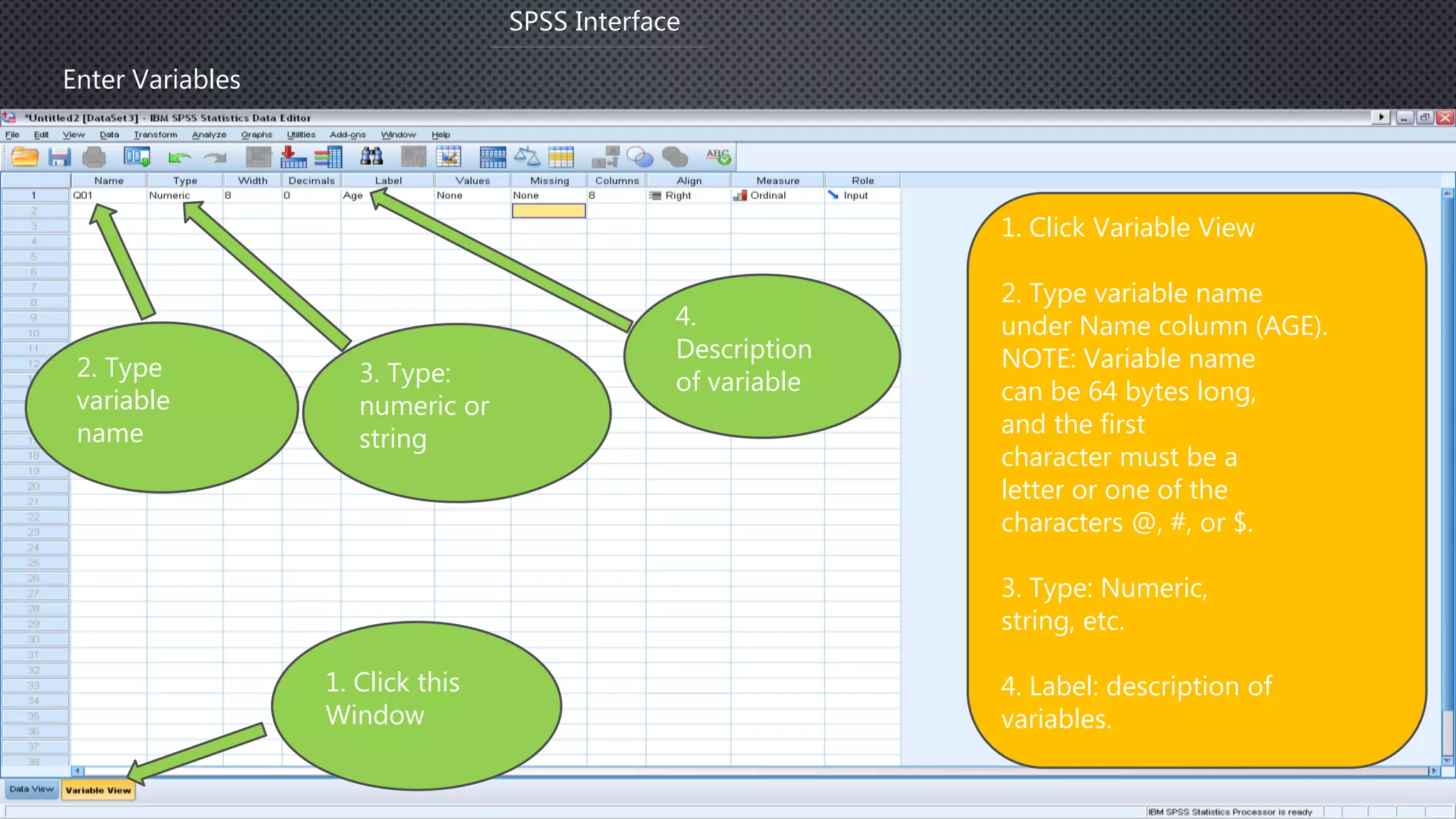The image size is (1456, 819).
Task: Click the Right alignment icon in row 1
Action: (655, 196)
